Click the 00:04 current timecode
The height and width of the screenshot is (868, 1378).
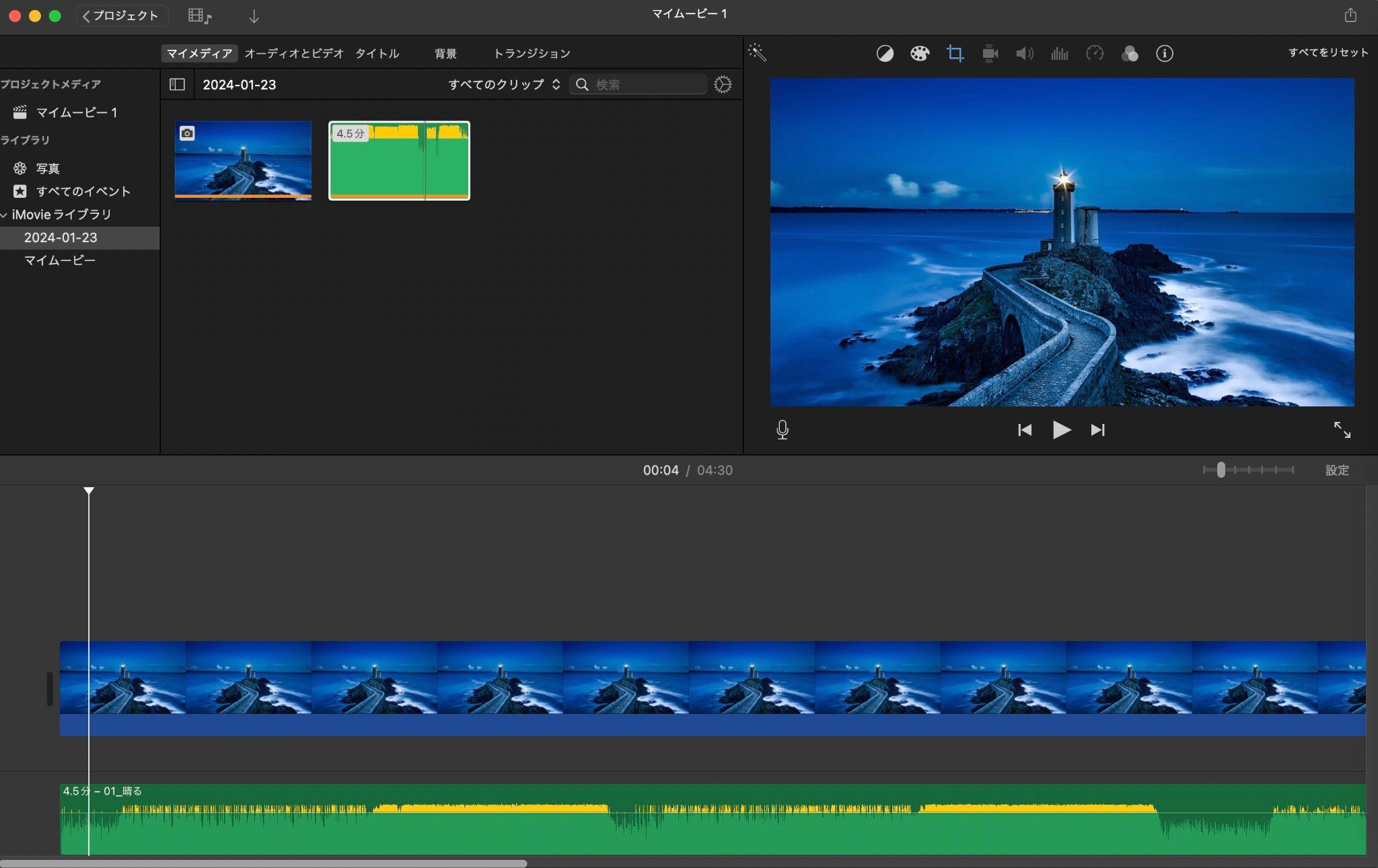tap(660, 470)
